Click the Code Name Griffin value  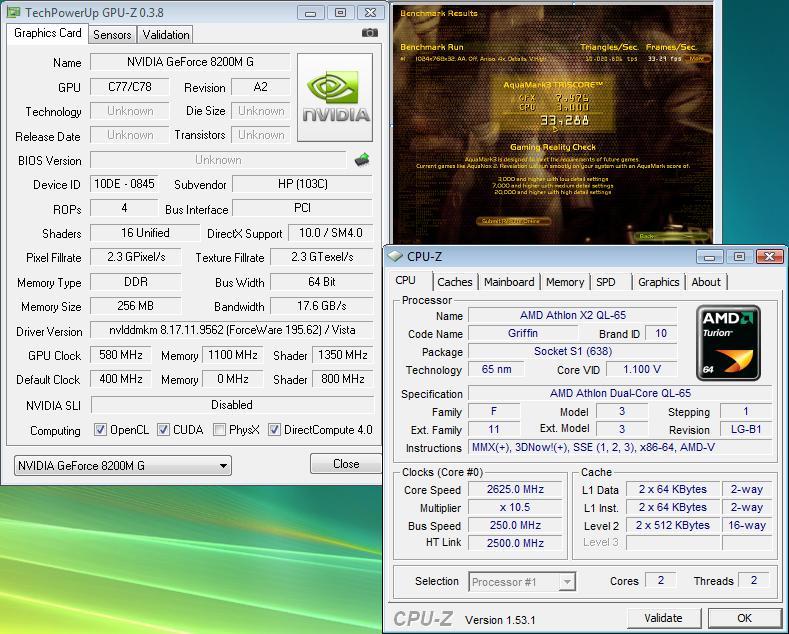(522, 333)
